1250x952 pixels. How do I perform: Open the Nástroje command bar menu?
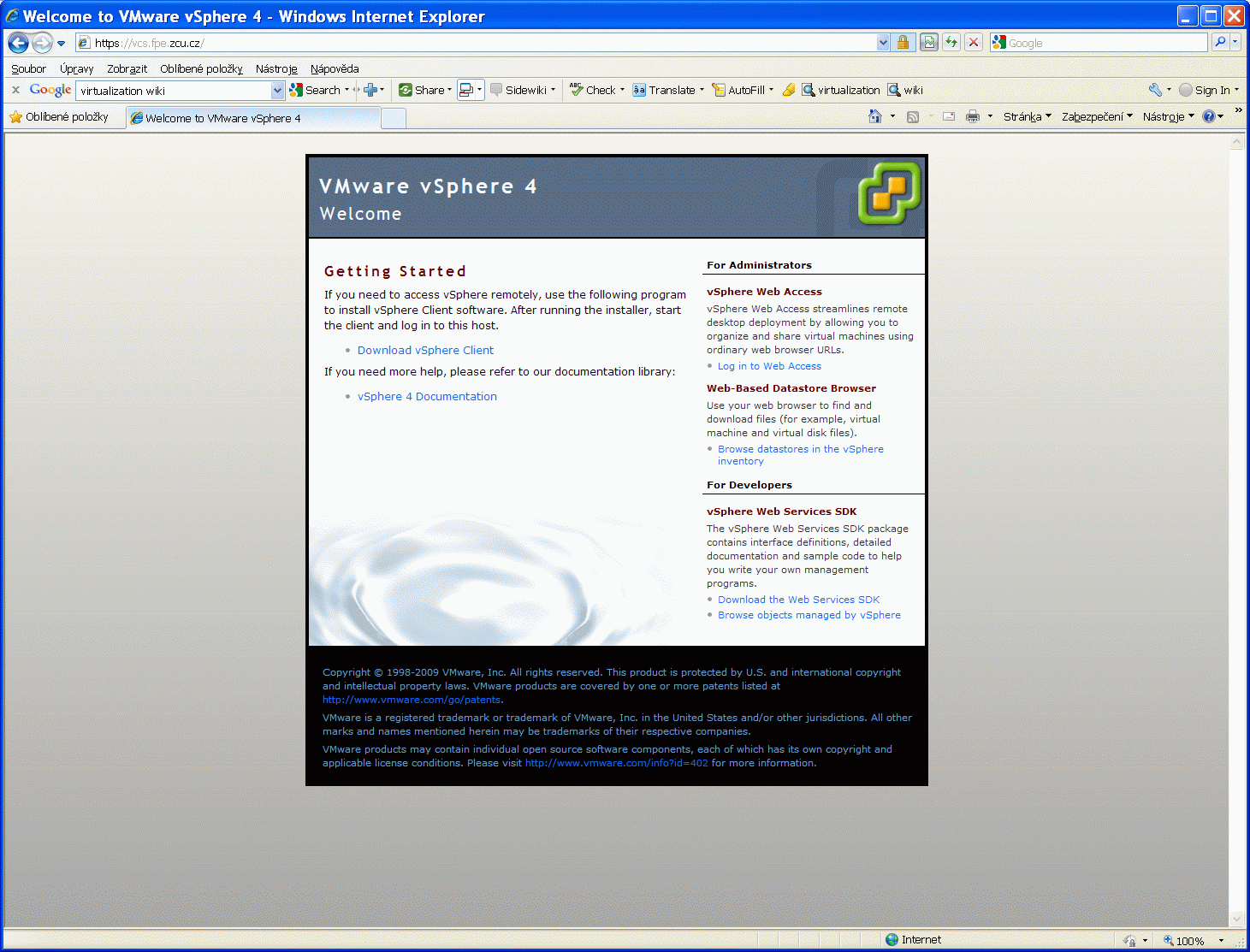click(x=1168, y=117)
